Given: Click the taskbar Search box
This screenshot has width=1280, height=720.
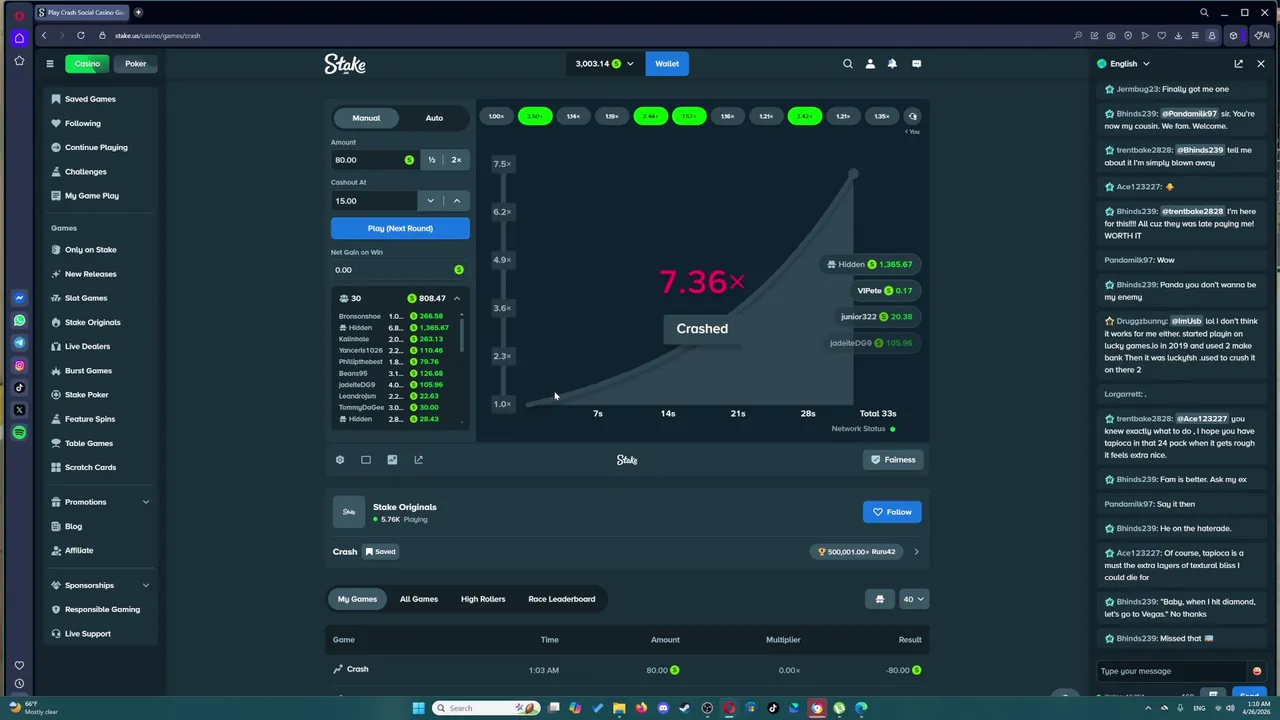Looking at the screenshot, I should point(485,708).
